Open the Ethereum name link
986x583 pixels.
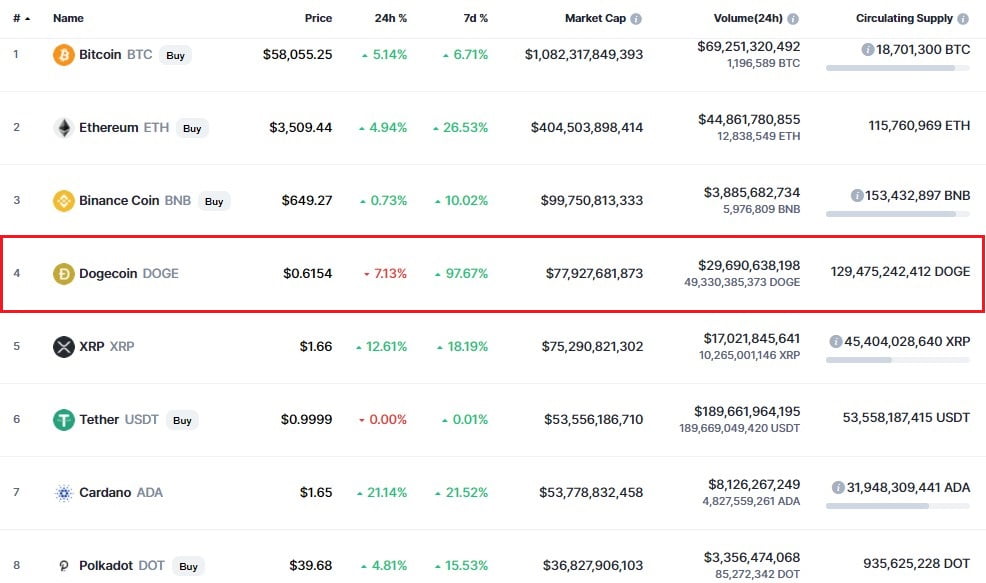coord(109,128)
